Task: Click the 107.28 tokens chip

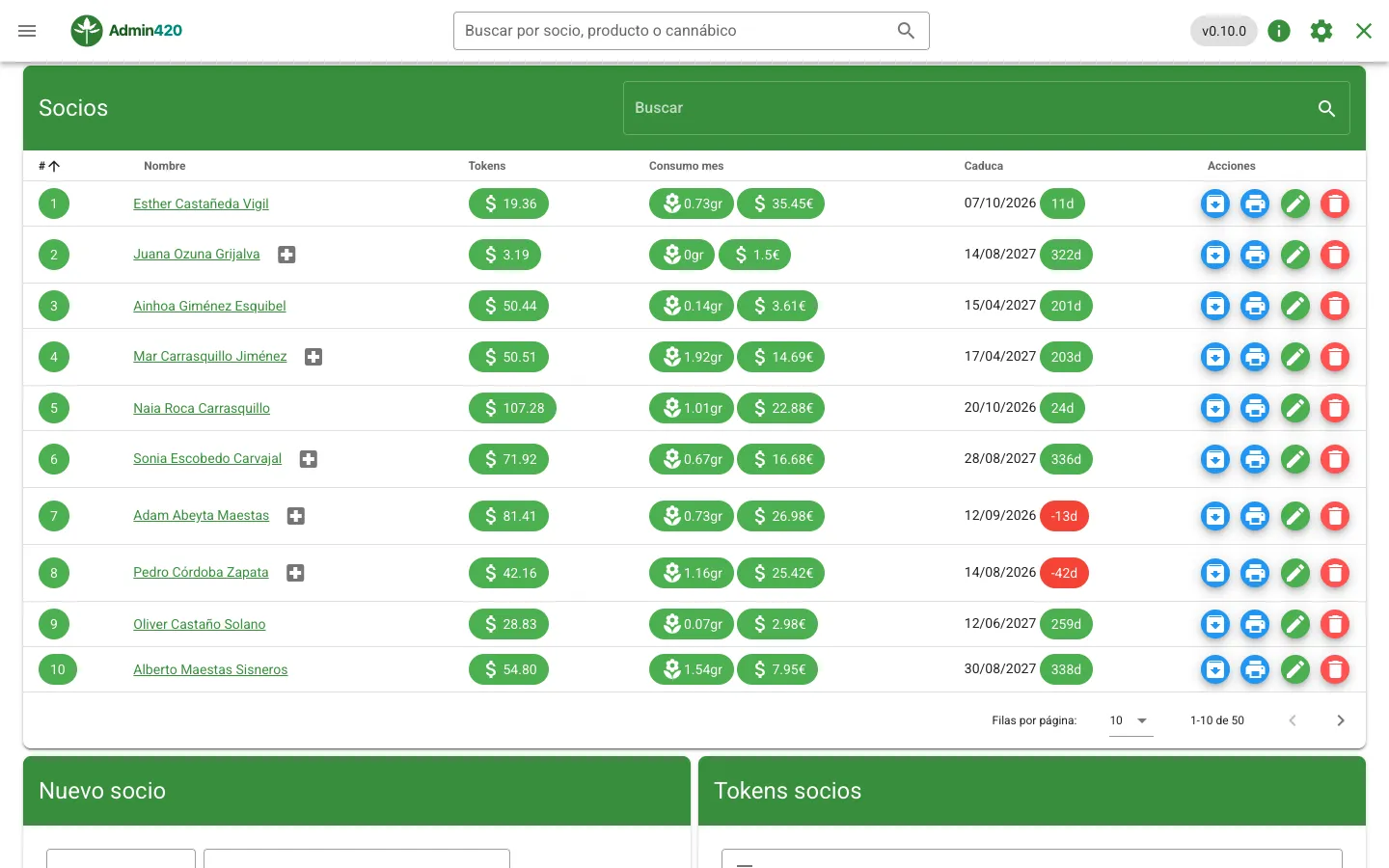Action: [512, 408]
